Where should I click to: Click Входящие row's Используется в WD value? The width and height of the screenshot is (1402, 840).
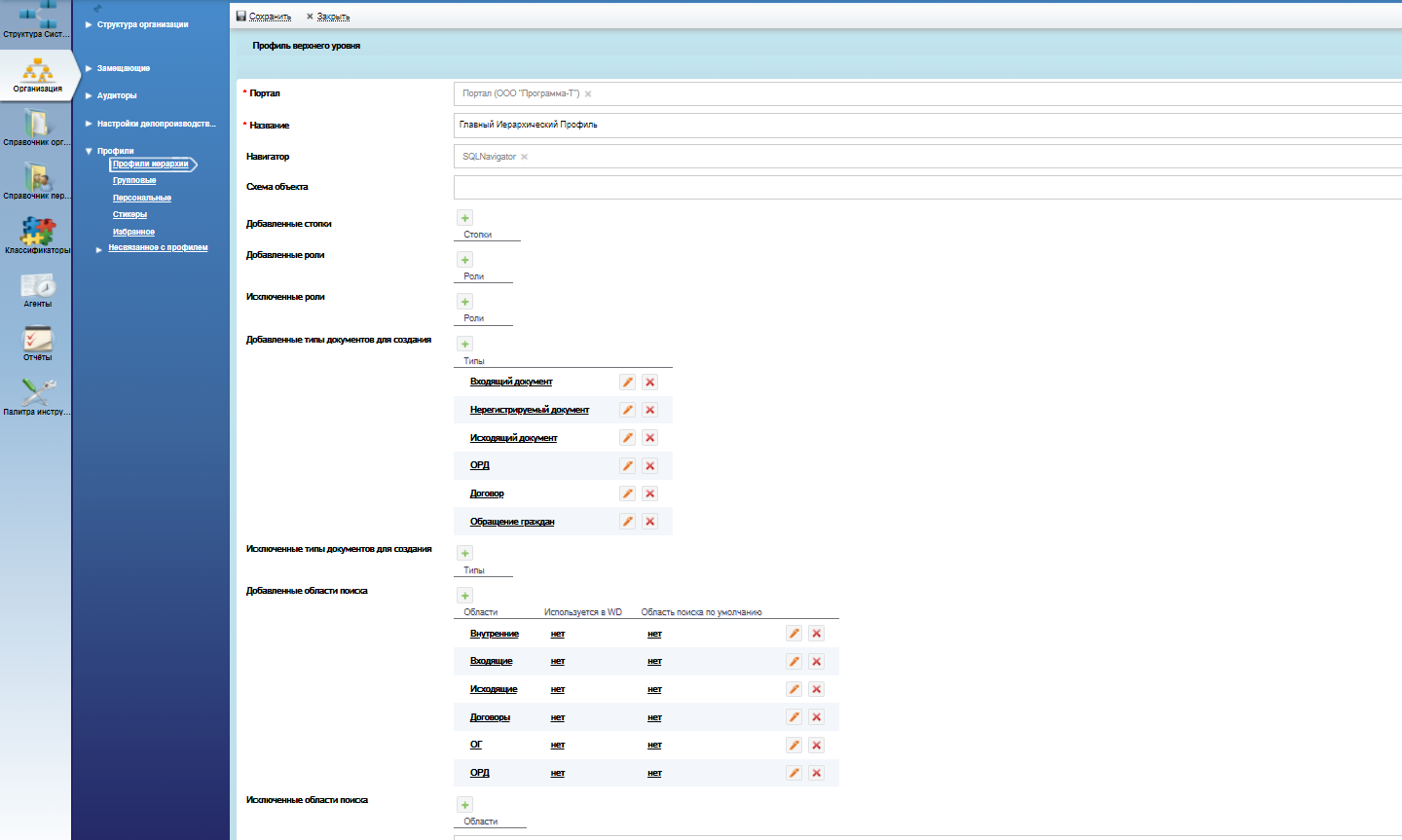pos(558,661)
